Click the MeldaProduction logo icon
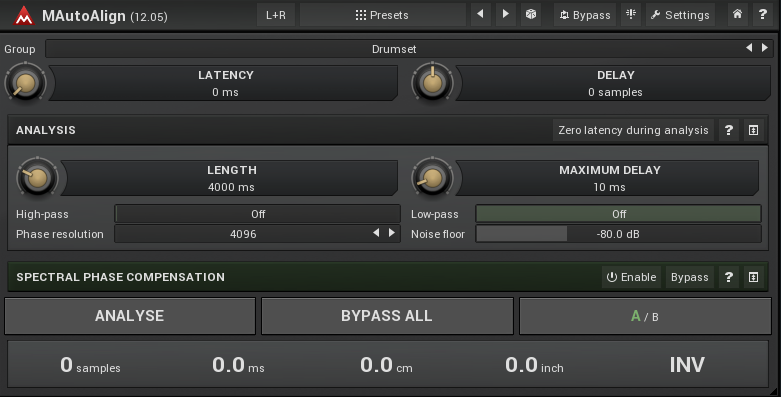The width and height of the screenshot is (781, 397). tap(23, 15)
